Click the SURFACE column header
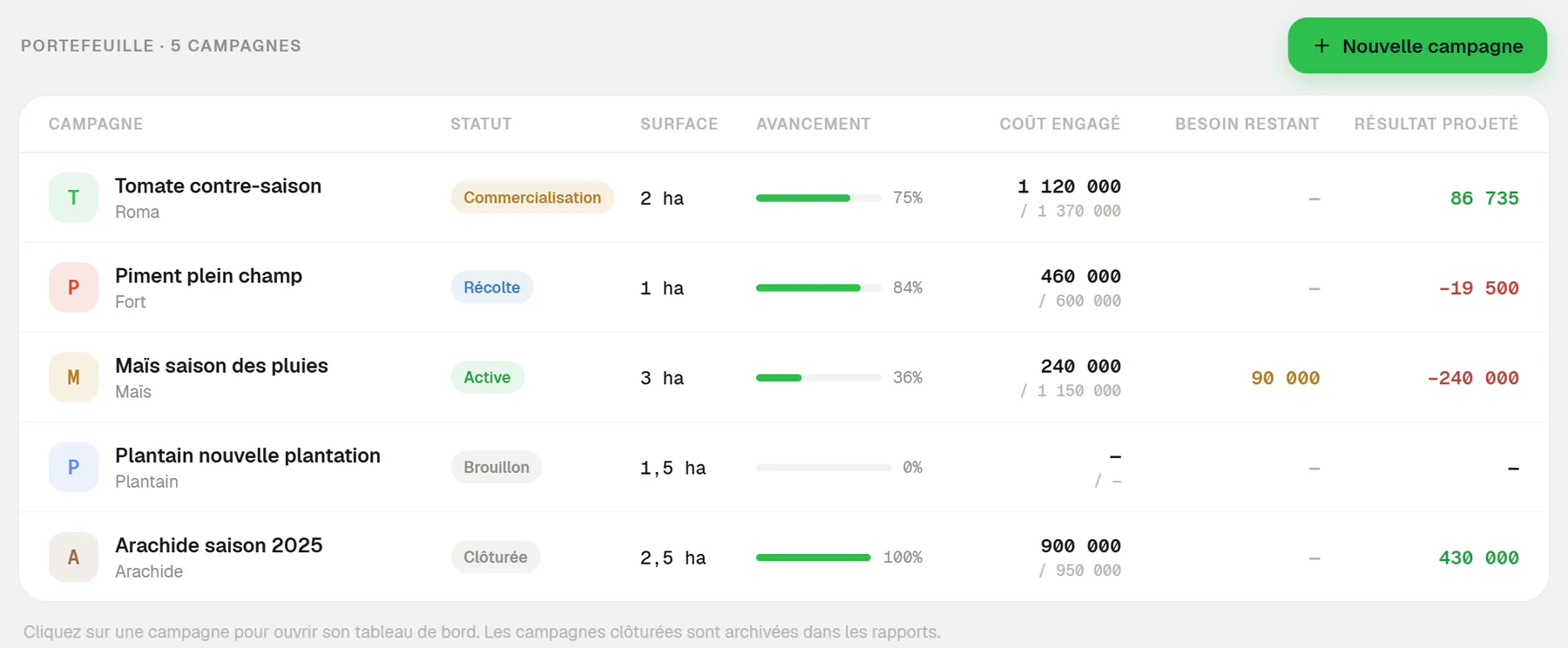The height and width of the screenshot is (648, 1568). tap(679, 124)
